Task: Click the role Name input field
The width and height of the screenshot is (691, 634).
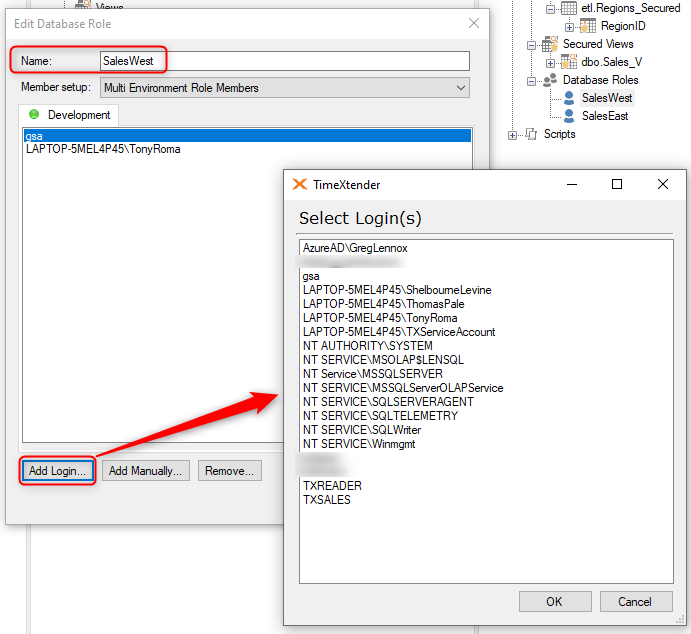Action: pyautogui.click(x=285, y=61)
